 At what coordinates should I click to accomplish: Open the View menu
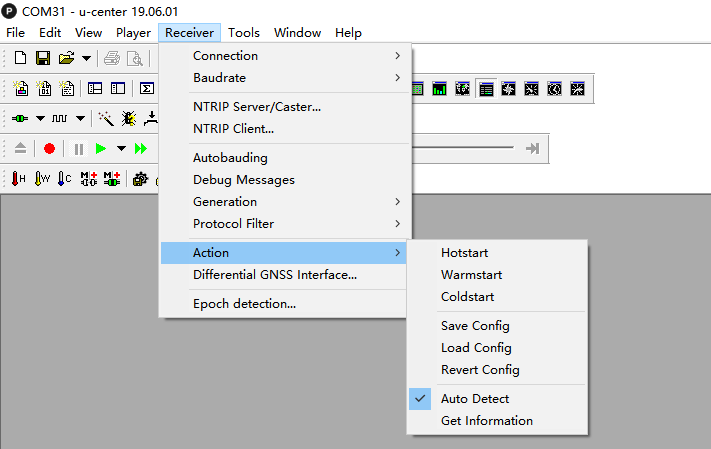pos(88,33)
